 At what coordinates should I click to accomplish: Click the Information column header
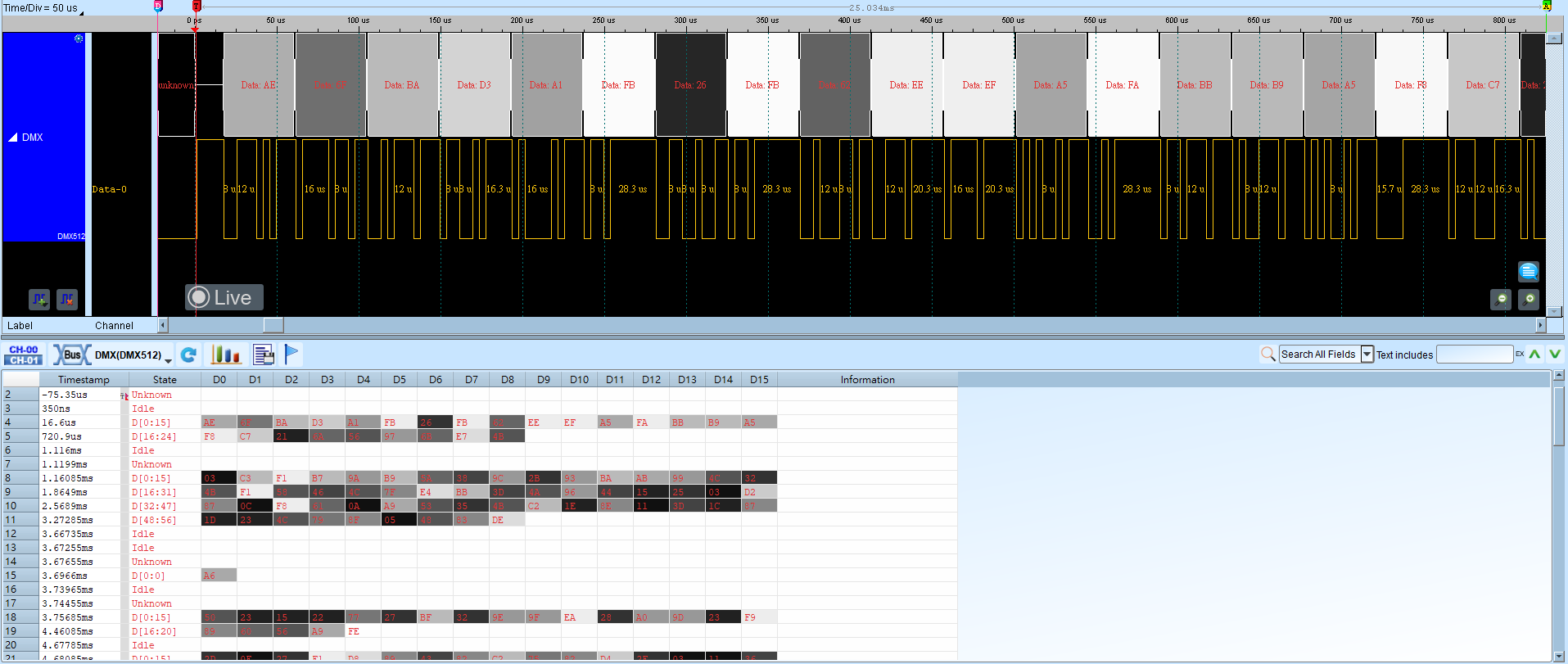tap(867, 380)
